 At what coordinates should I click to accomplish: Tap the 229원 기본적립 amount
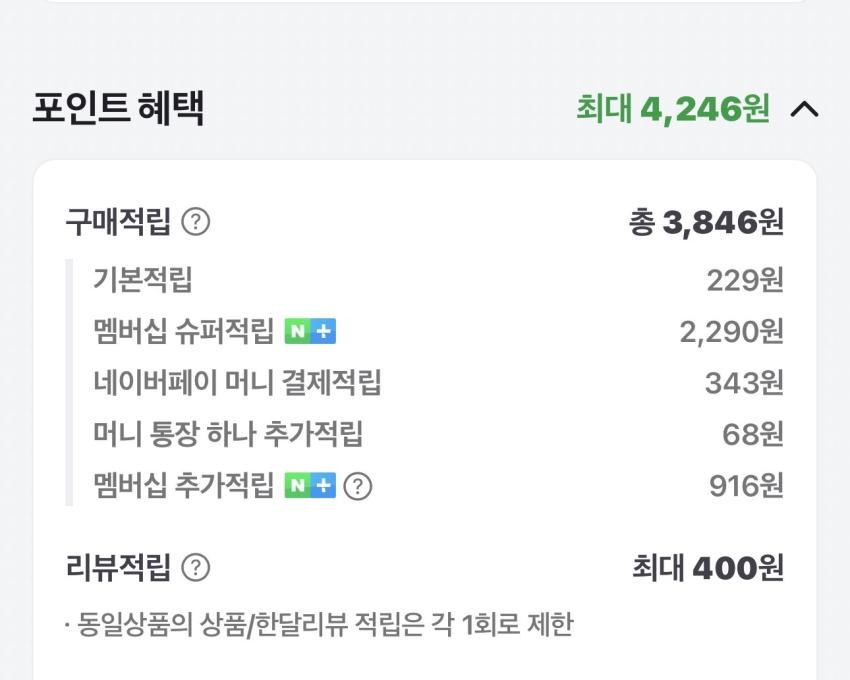[x=745, y=280]
